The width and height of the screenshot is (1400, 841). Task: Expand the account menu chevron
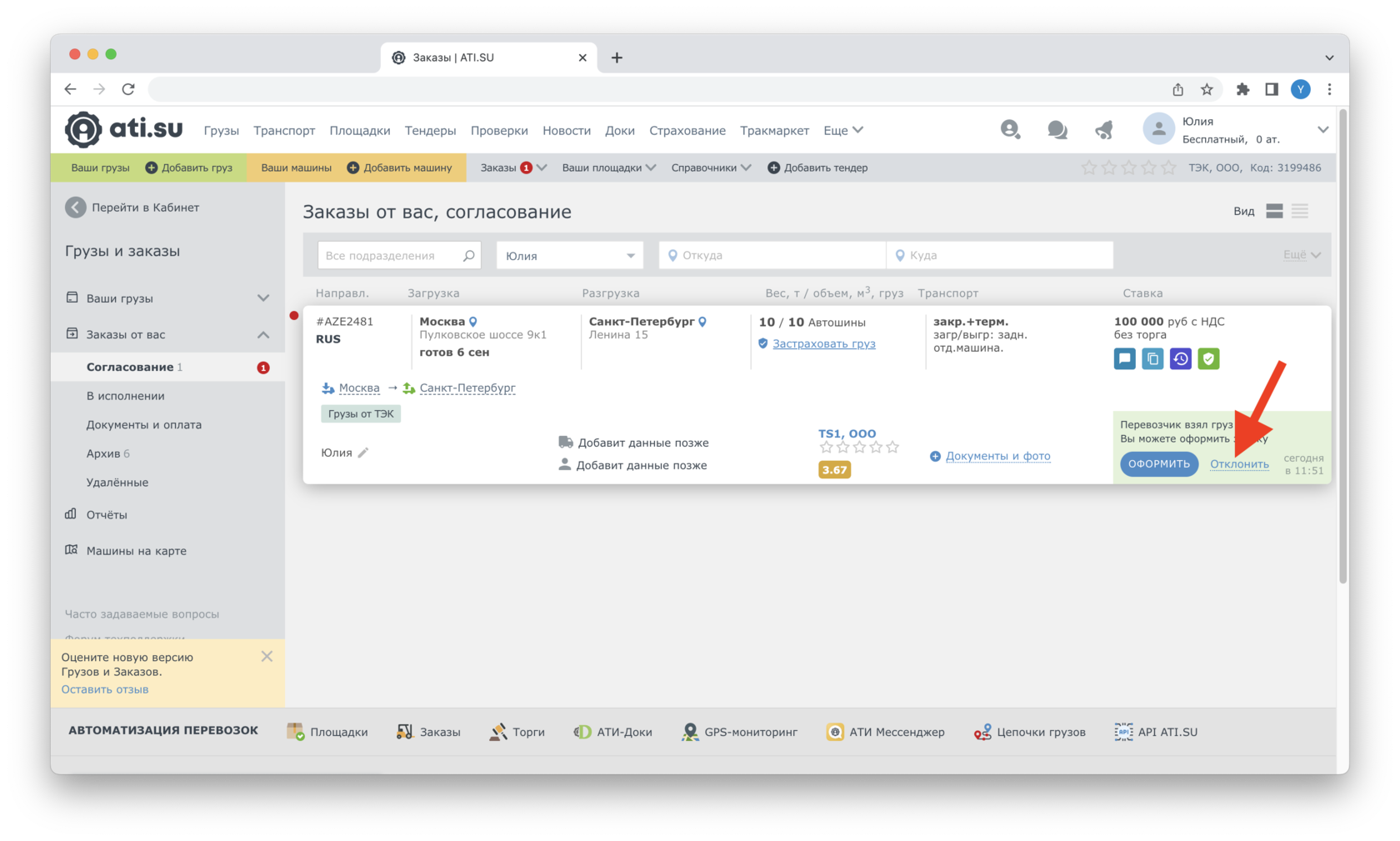pos(1322,130)
